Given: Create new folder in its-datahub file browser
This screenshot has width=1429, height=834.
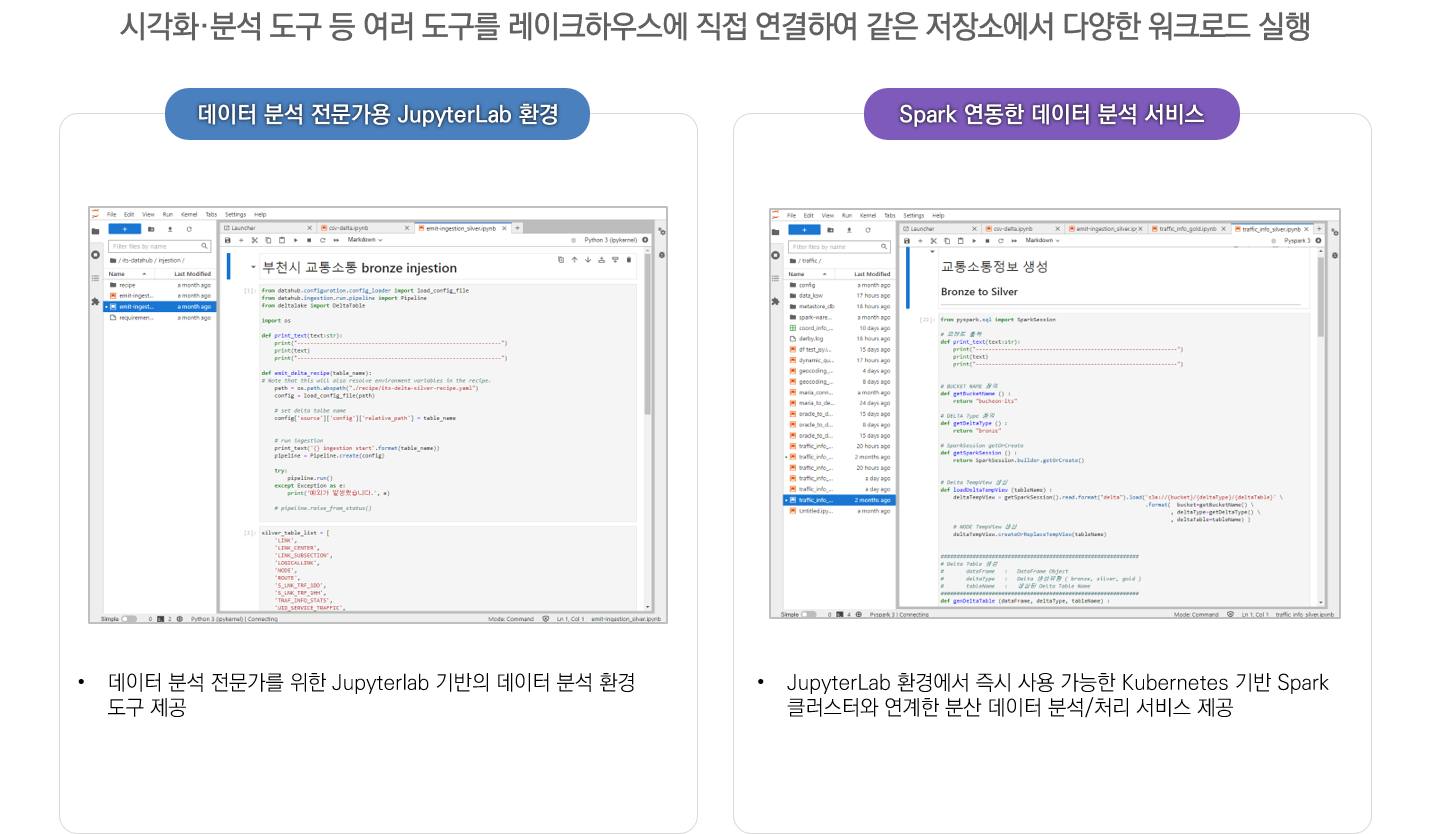Looking at the screenshot, I should pos(151,229).
